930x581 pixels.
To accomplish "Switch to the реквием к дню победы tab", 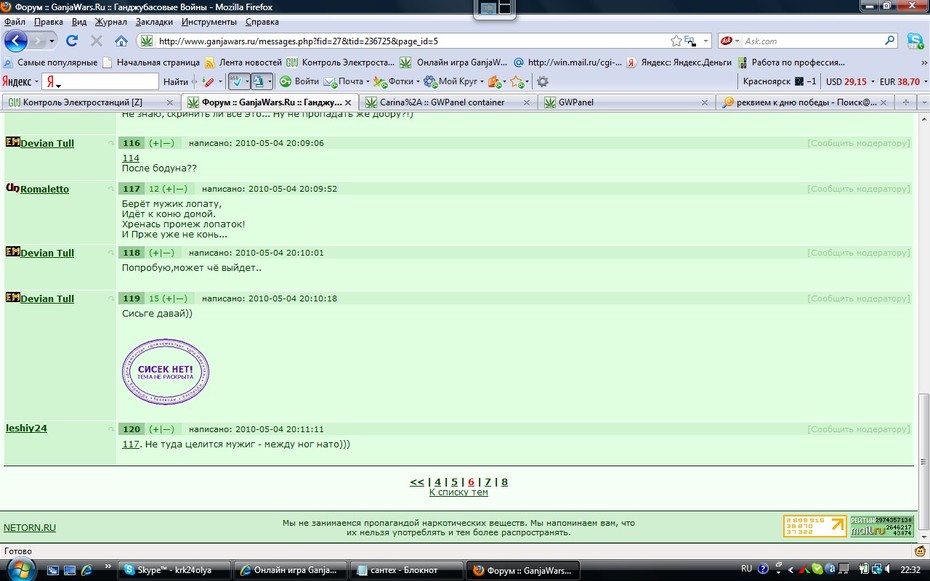I will tap(804, 102).
